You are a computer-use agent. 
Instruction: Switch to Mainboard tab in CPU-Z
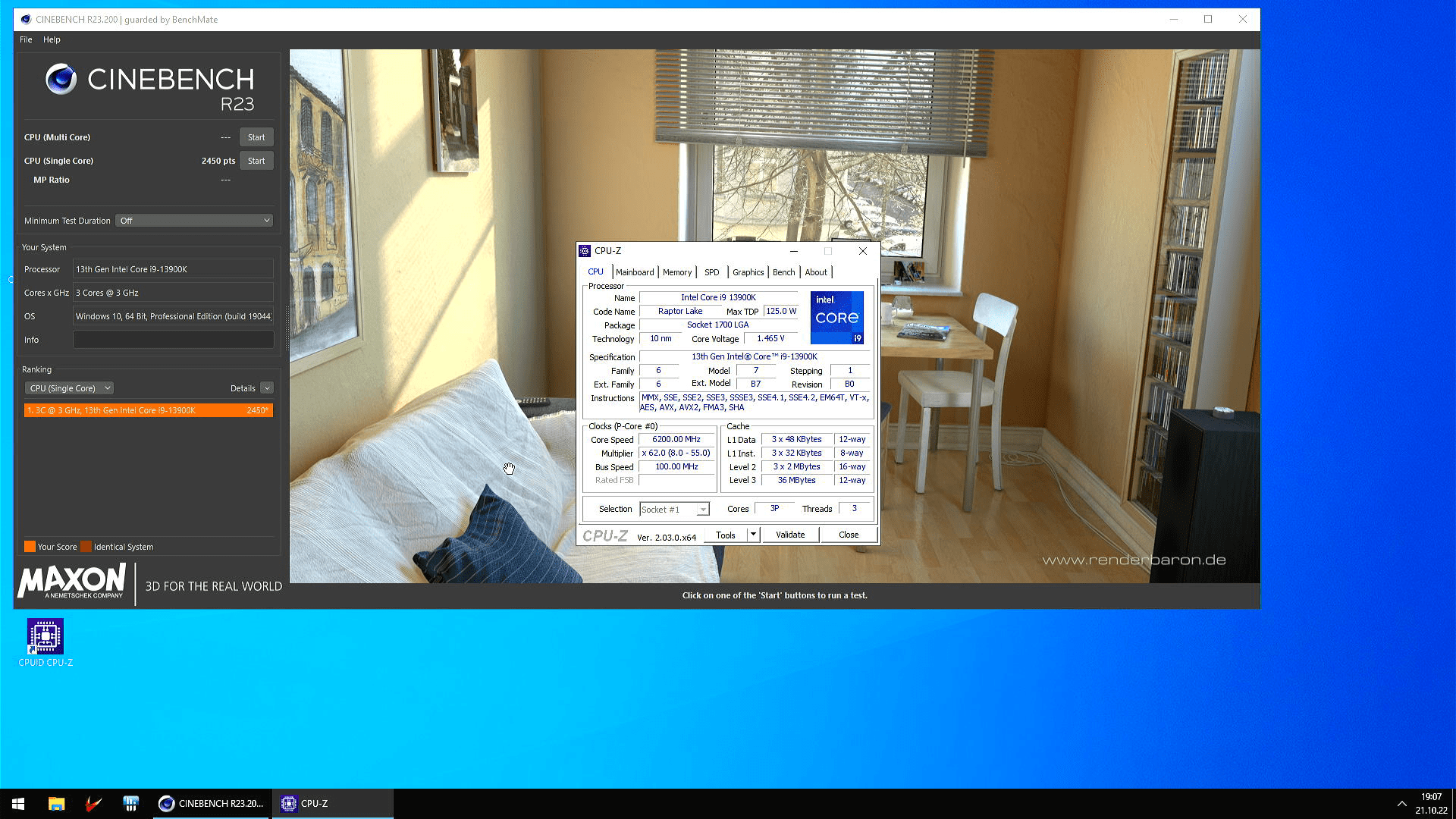pyautogui.click(x=635, y=272)
